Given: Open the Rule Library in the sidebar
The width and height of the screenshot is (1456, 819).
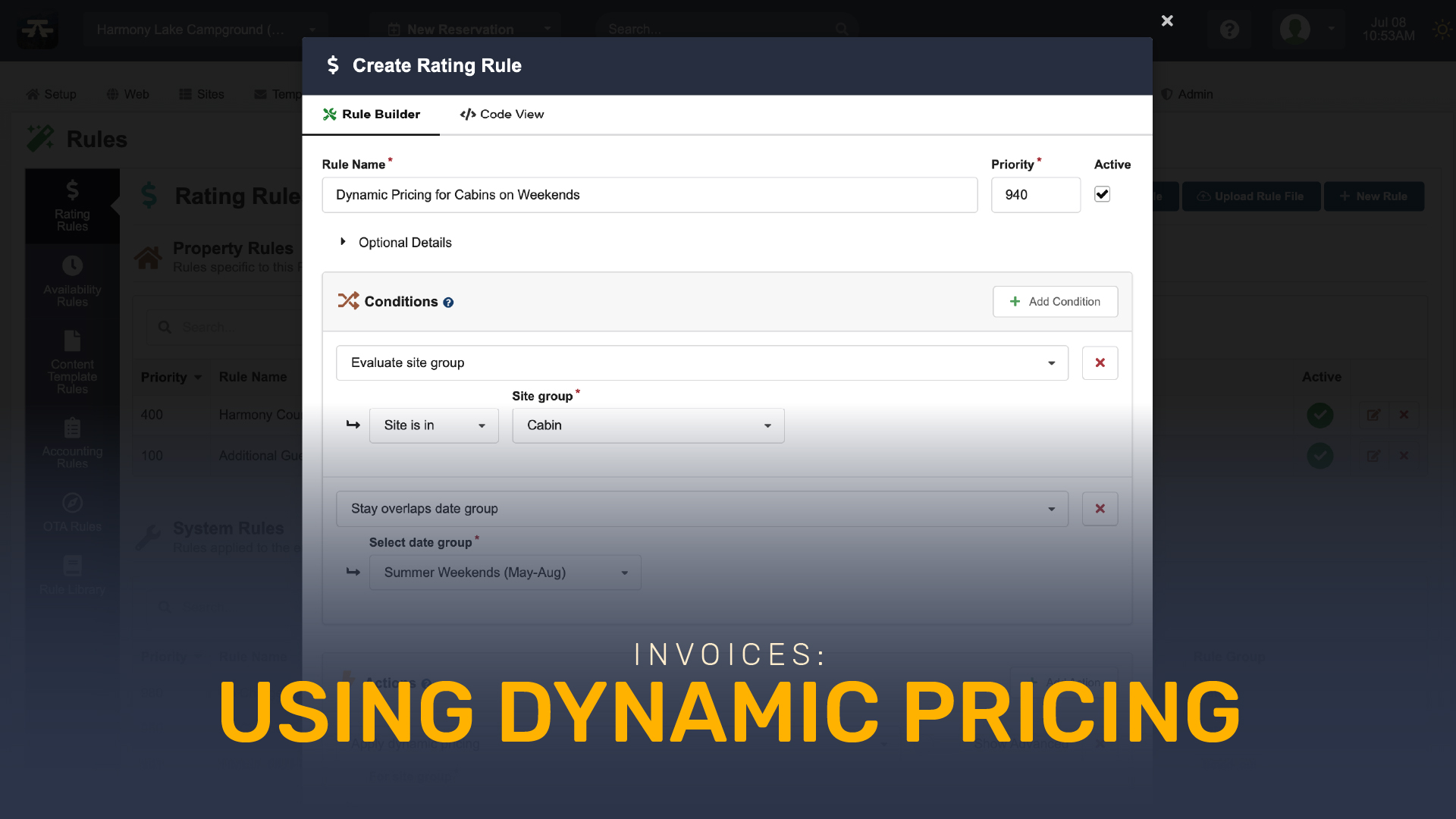Looking at the screenshot, I should click(x=72, y=575).
